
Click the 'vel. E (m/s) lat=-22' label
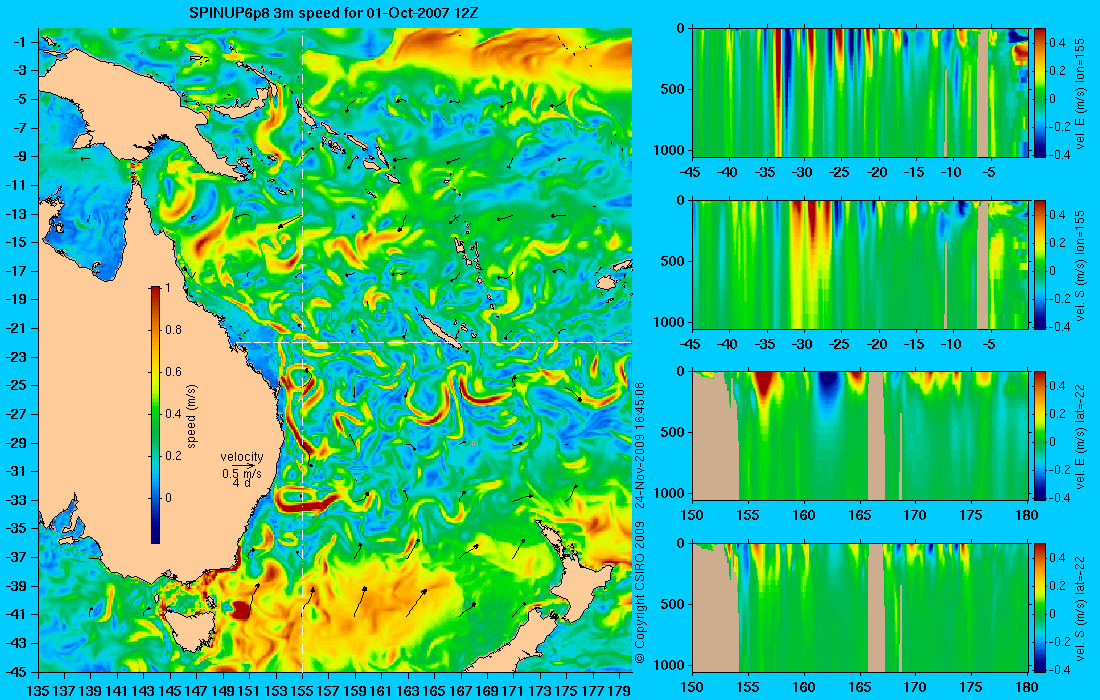coord(1082,436)
